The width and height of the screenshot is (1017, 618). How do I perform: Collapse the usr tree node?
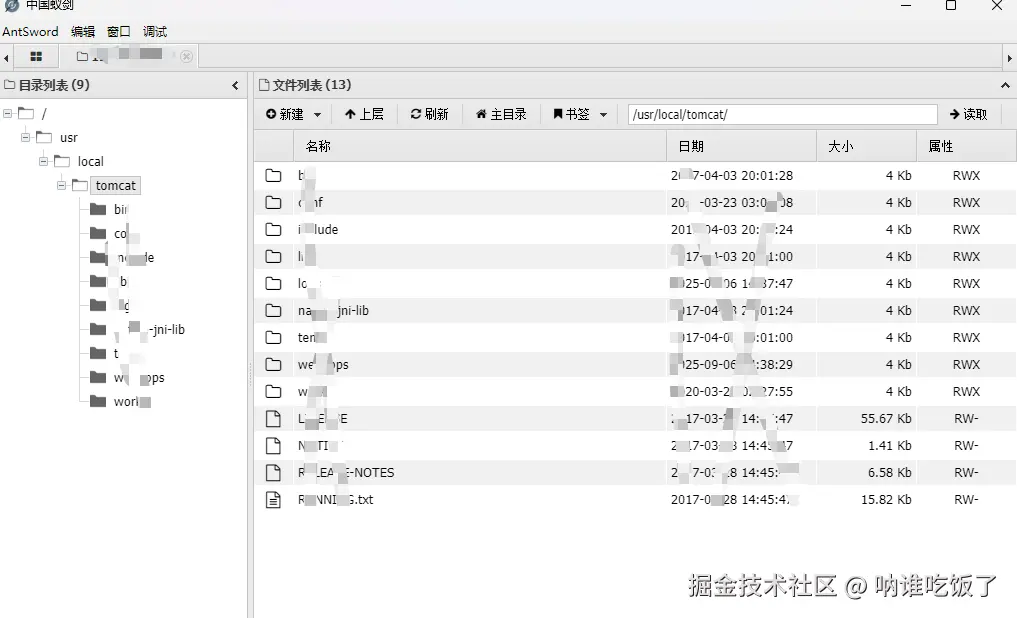coord(26,137)
